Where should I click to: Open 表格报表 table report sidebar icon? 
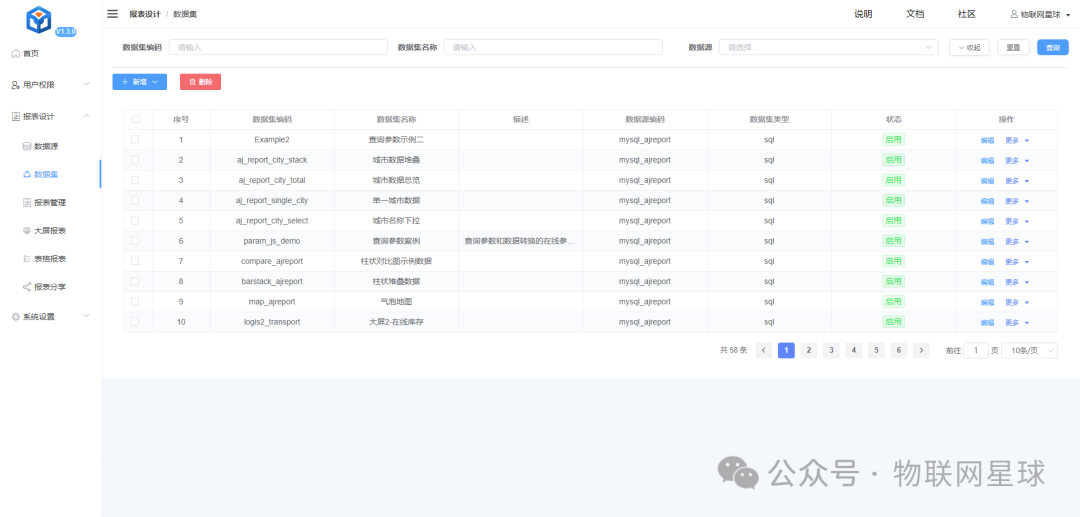click(27, 258)
